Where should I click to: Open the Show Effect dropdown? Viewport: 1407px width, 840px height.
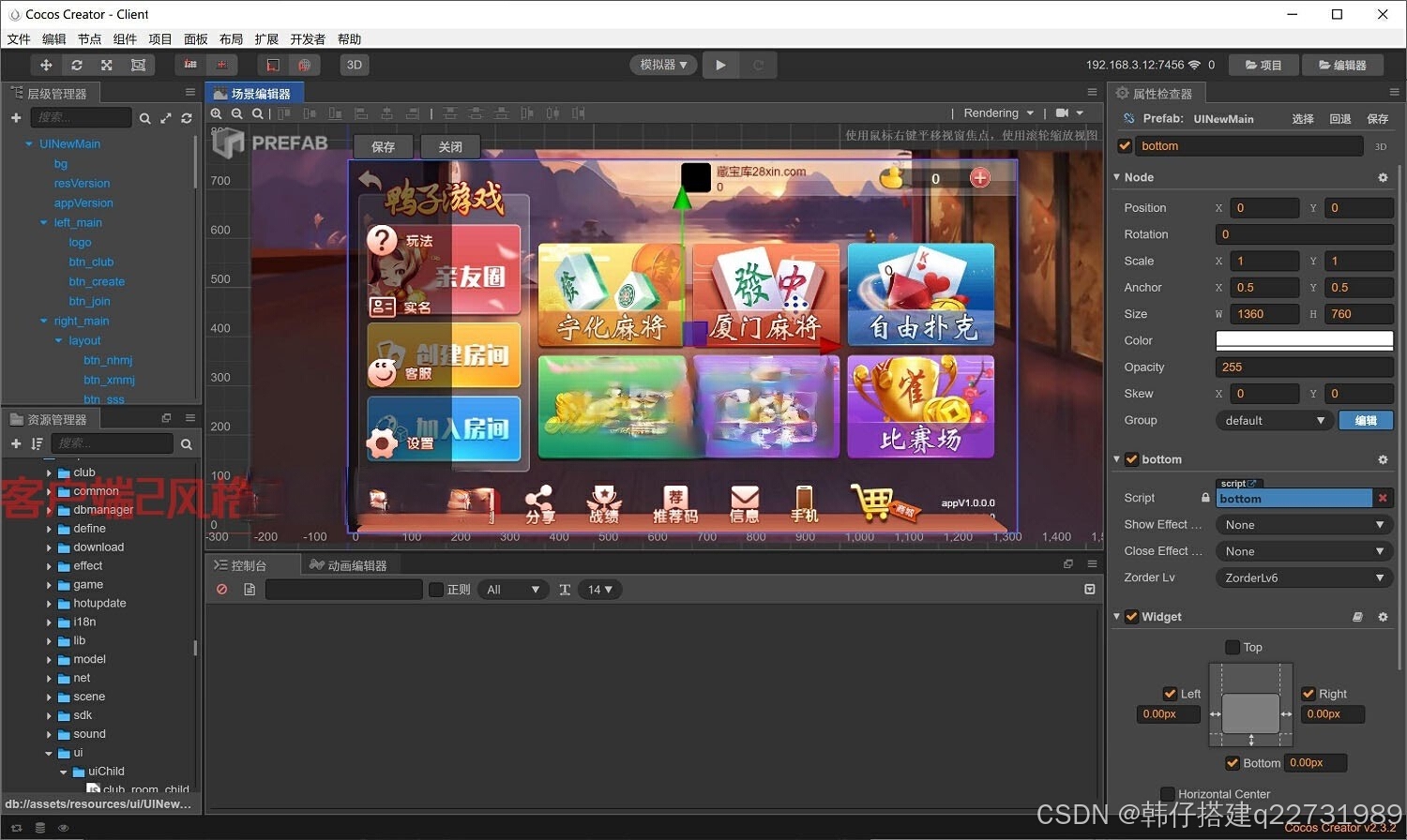[1304, 525]
